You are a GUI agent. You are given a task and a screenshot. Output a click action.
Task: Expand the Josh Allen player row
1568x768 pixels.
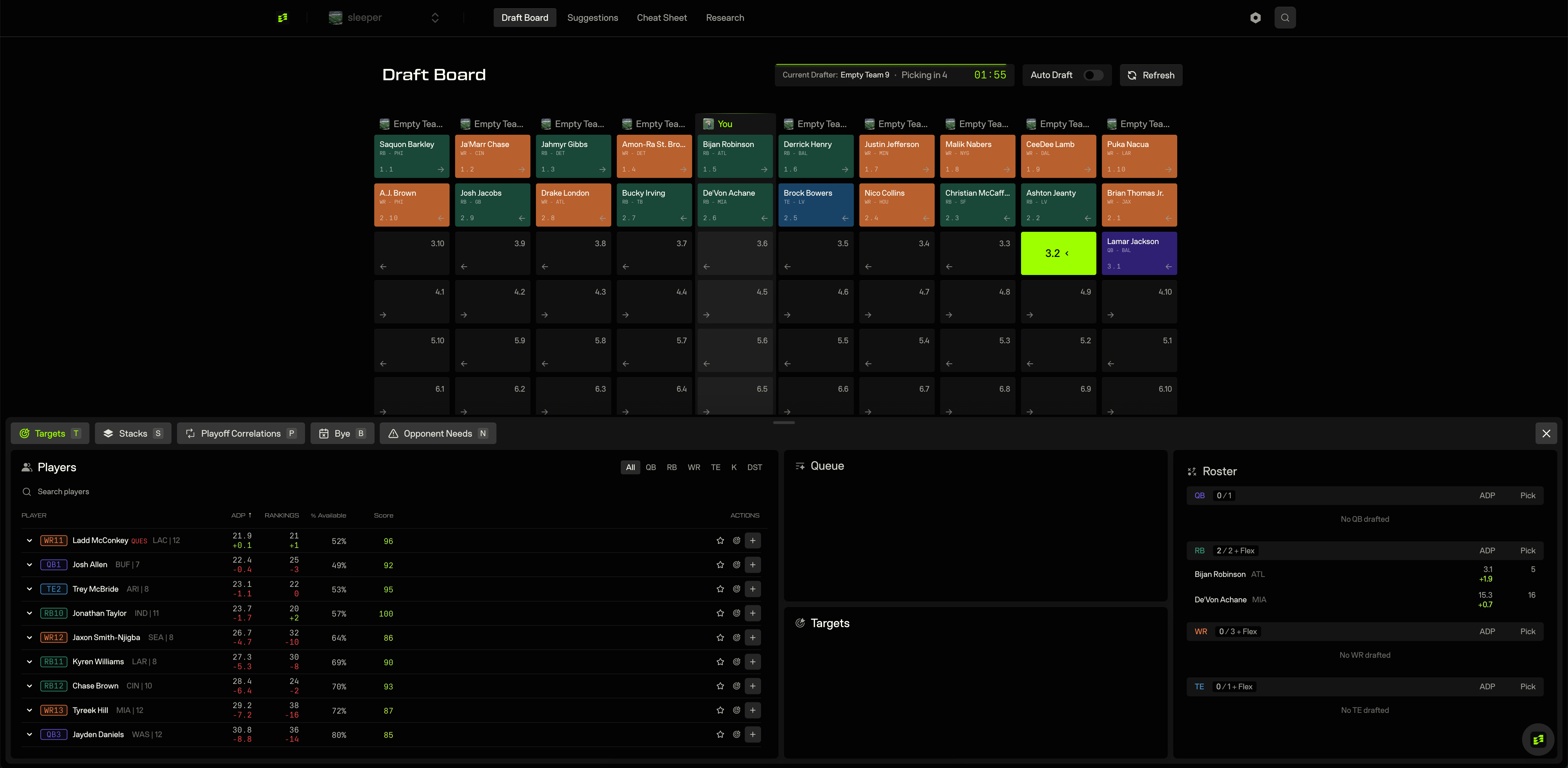(x=29, y=565)
